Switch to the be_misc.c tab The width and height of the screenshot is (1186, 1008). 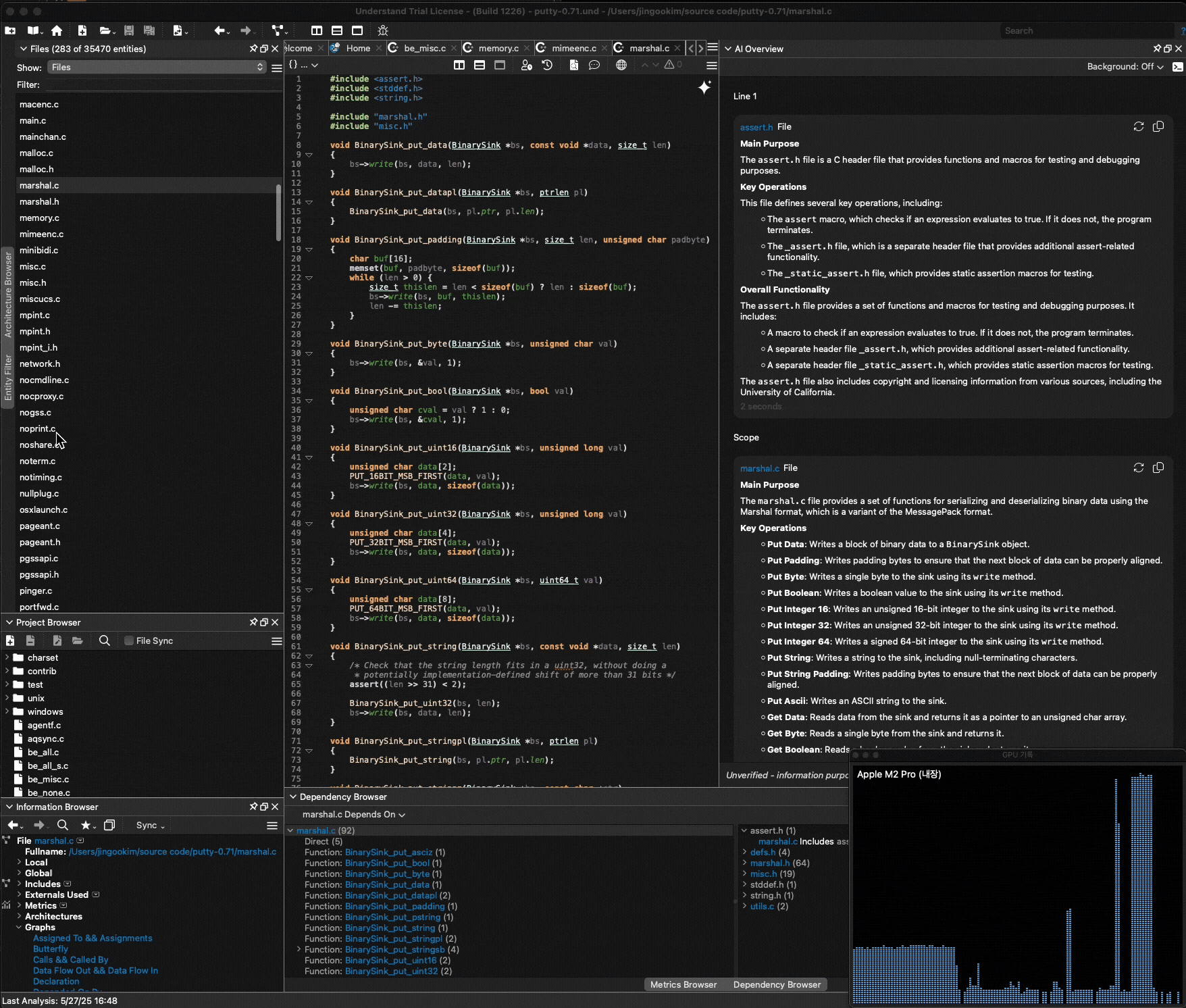coord(425,48)
